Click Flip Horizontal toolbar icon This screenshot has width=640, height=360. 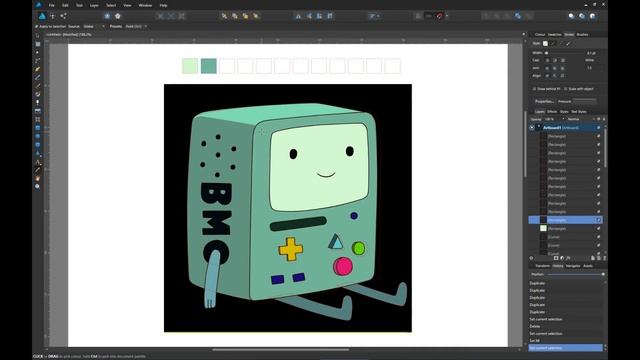point(298,16)
